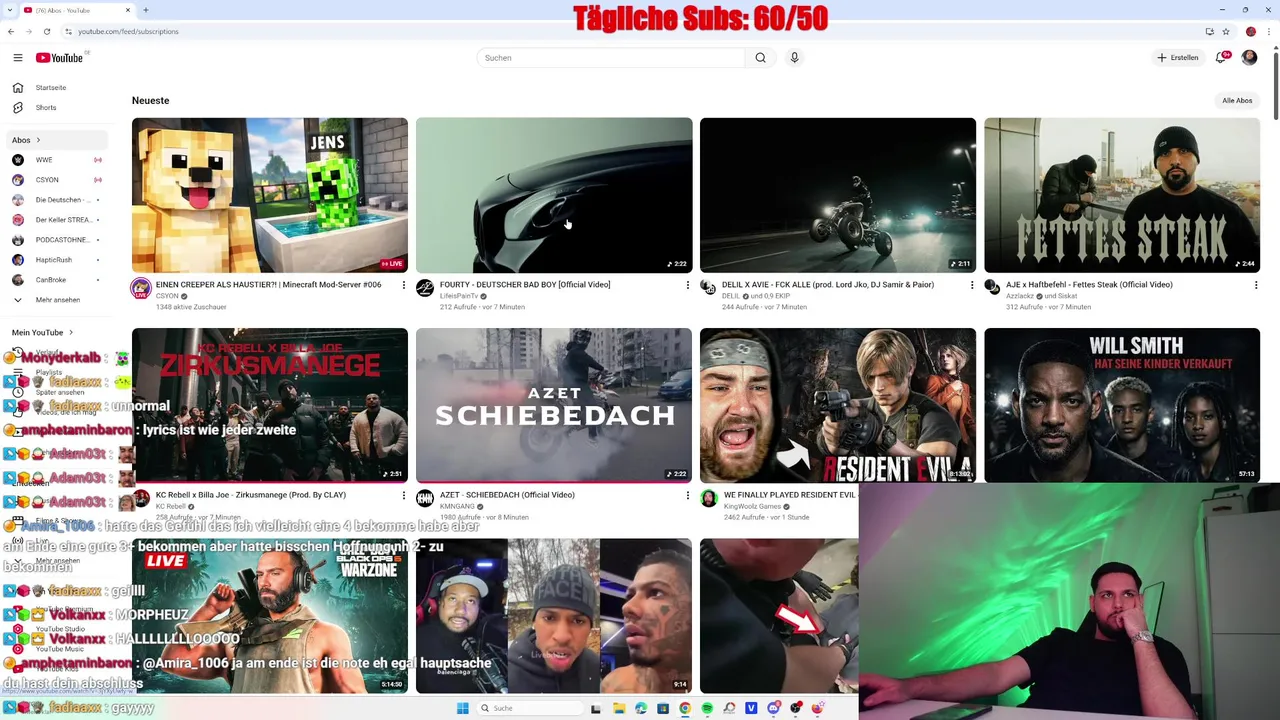
Task: Start voice search with microphone icon
Action: click(x=794, y=58)
